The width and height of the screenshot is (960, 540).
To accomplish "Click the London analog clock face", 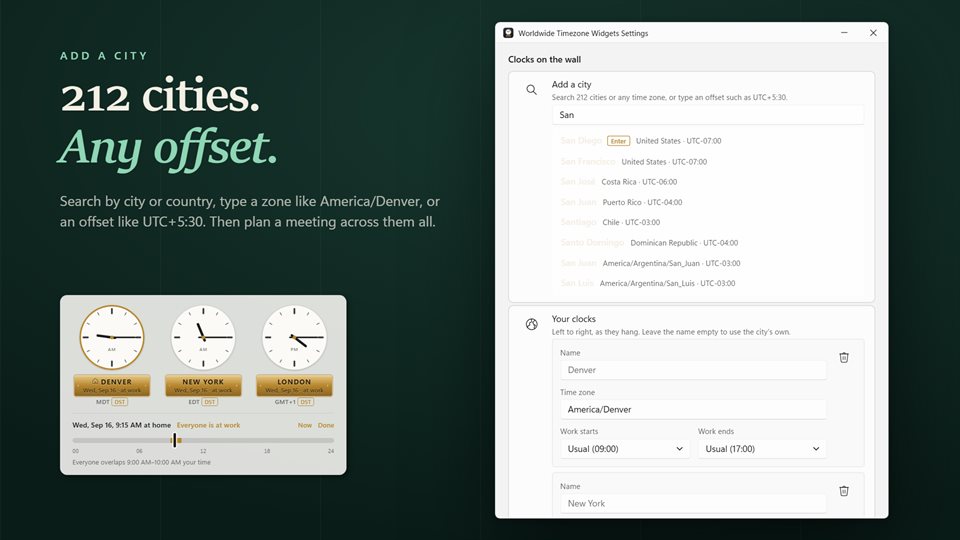I will 294,337.
